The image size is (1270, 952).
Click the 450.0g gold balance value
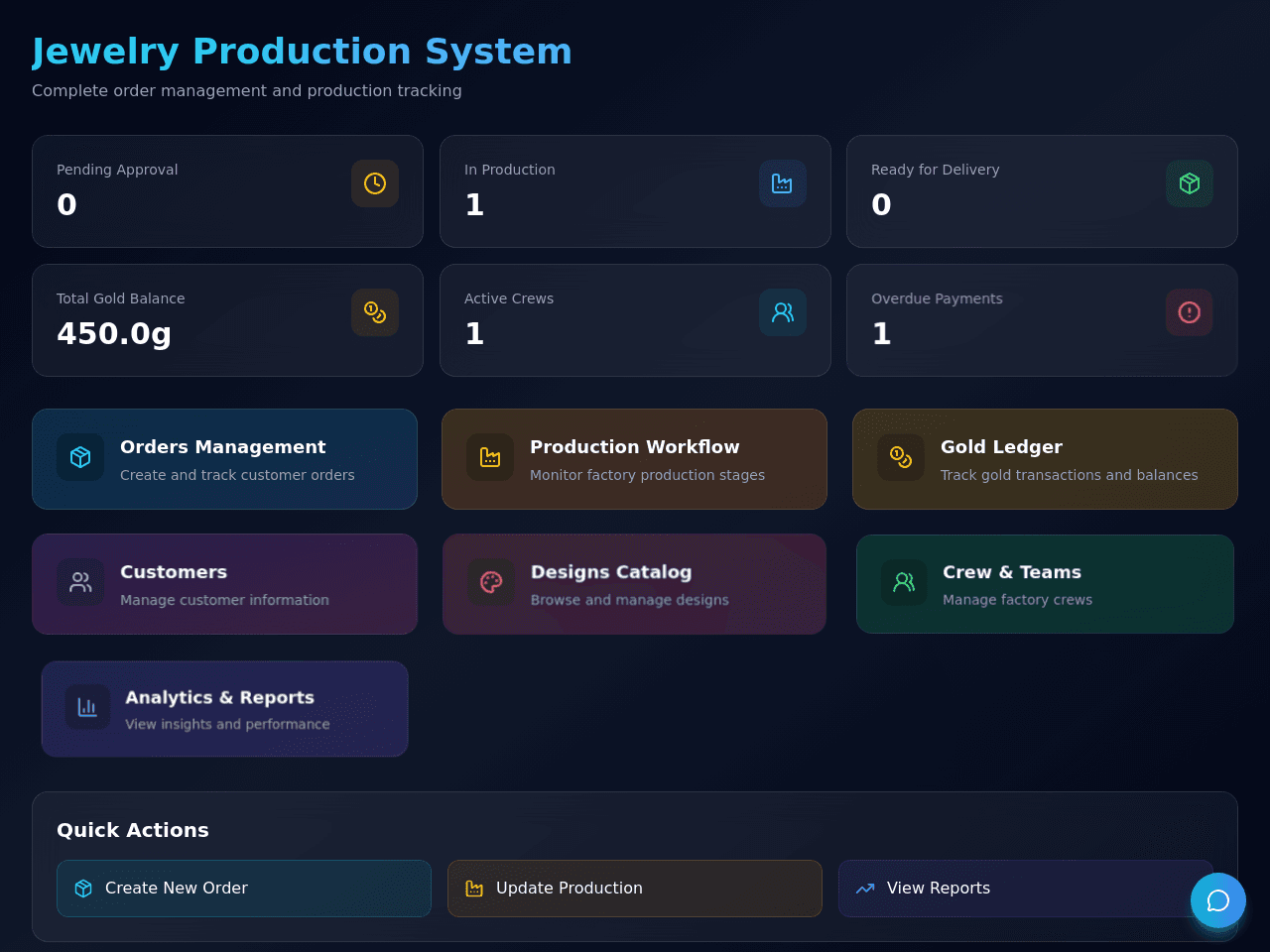114,333
